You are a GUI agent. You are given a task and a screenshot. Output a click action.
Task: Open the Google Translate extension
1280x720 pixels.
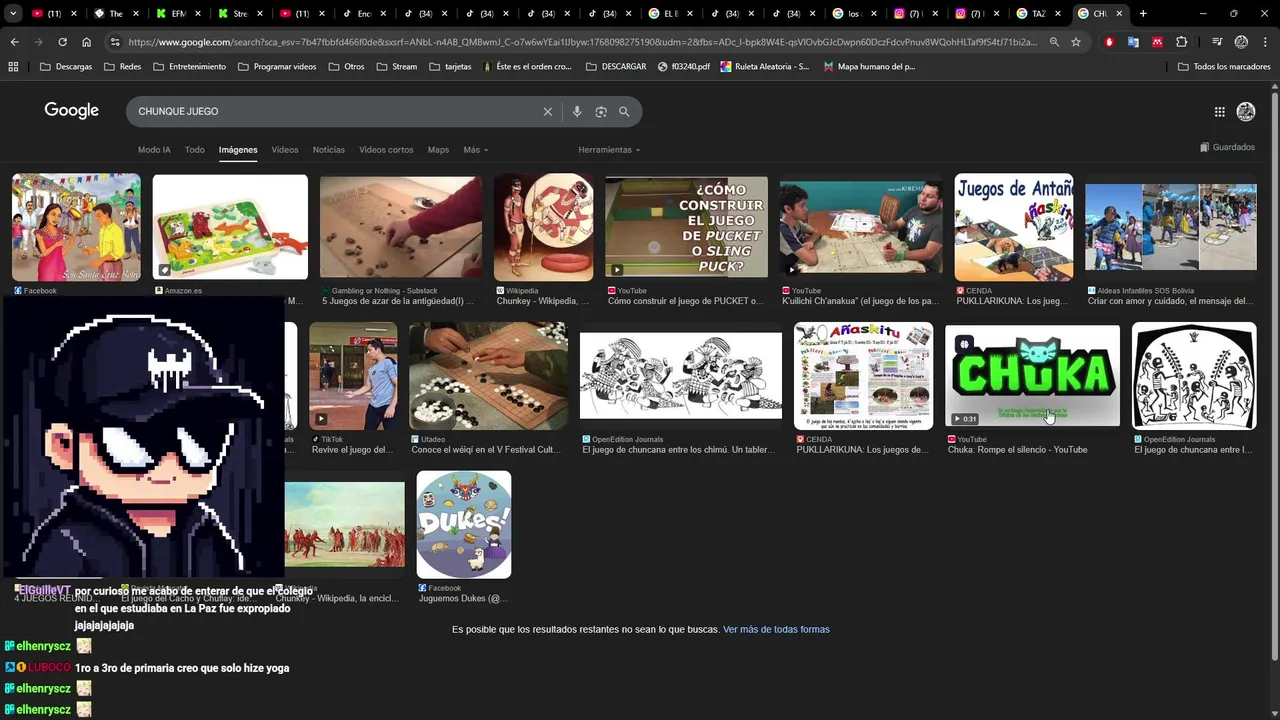tap(1133, 42)
